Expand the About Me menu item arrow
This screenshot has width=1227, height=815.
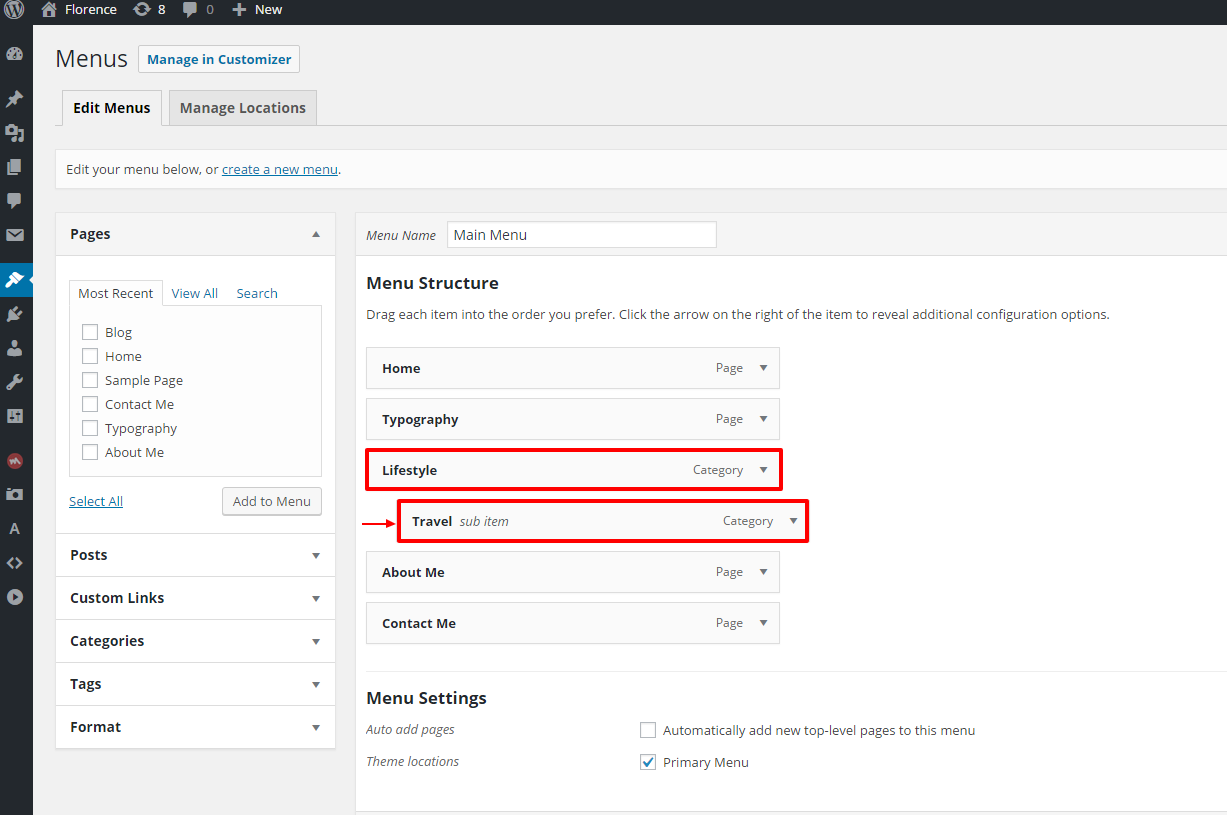[763, 572]
